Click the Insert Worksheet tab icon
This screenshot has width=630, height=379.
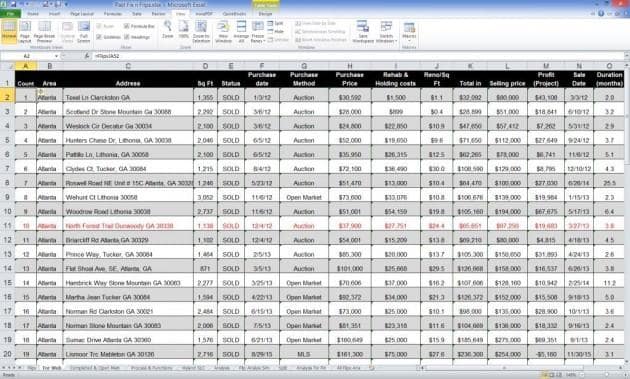372,368
